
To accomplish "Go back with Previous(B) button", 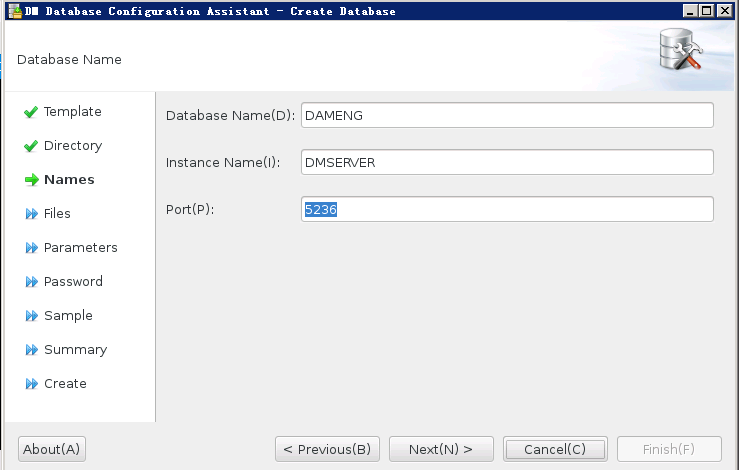I will coord(327,449).
